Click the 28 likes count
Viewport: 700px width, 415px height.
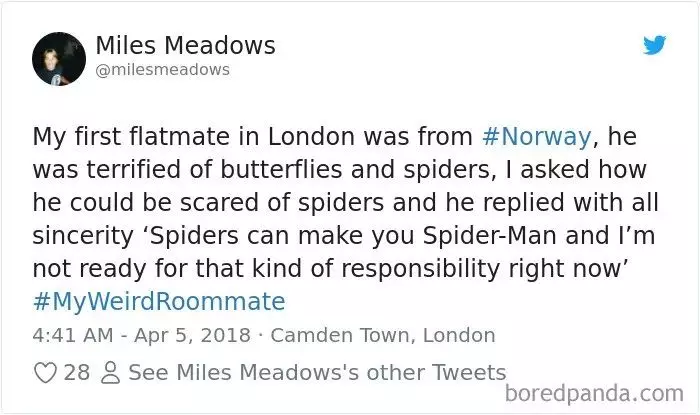pyautogui.click(x=77, y=372)
